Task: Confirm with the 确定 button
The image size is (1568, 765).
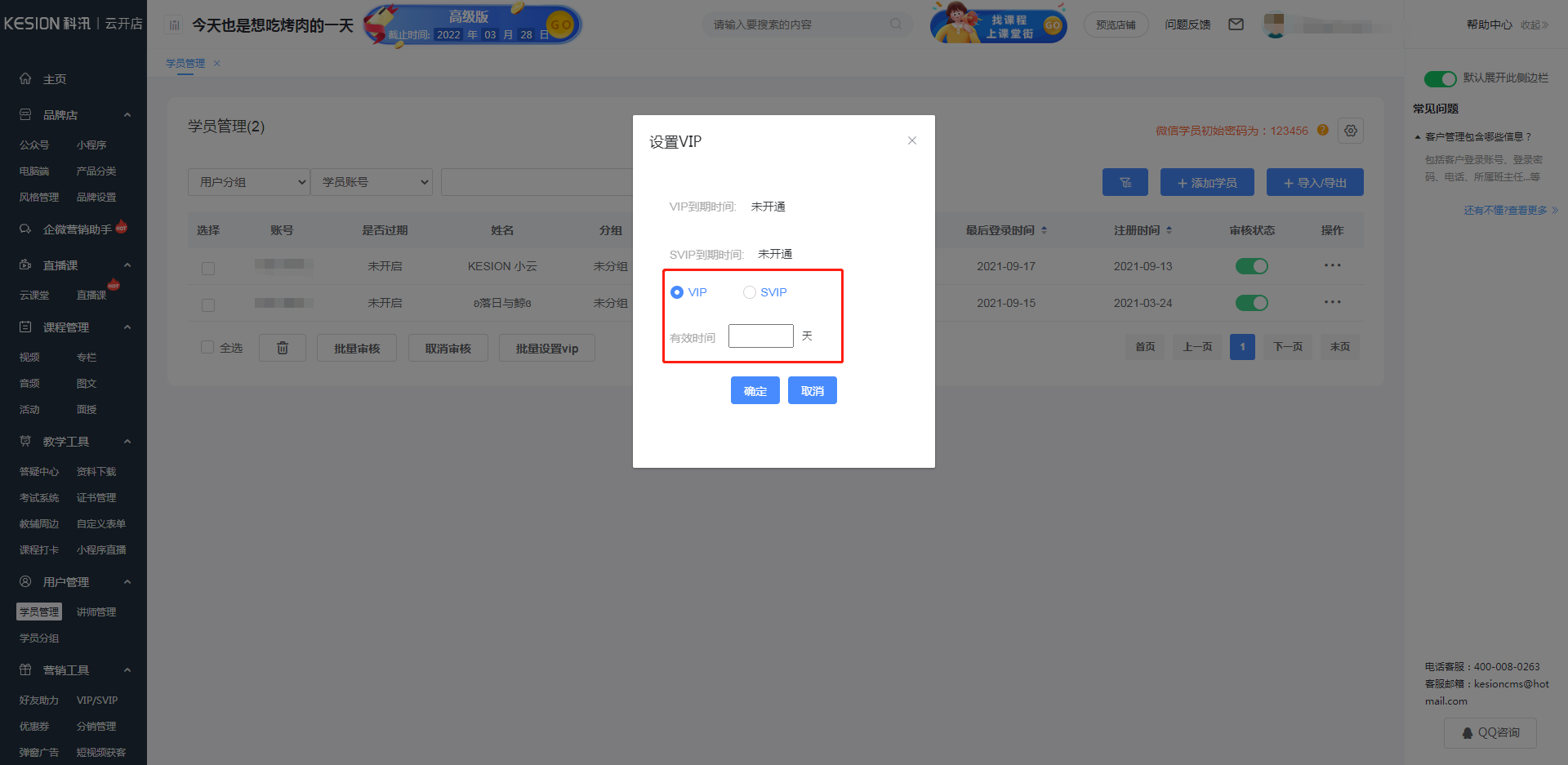Action: point(755,390)
